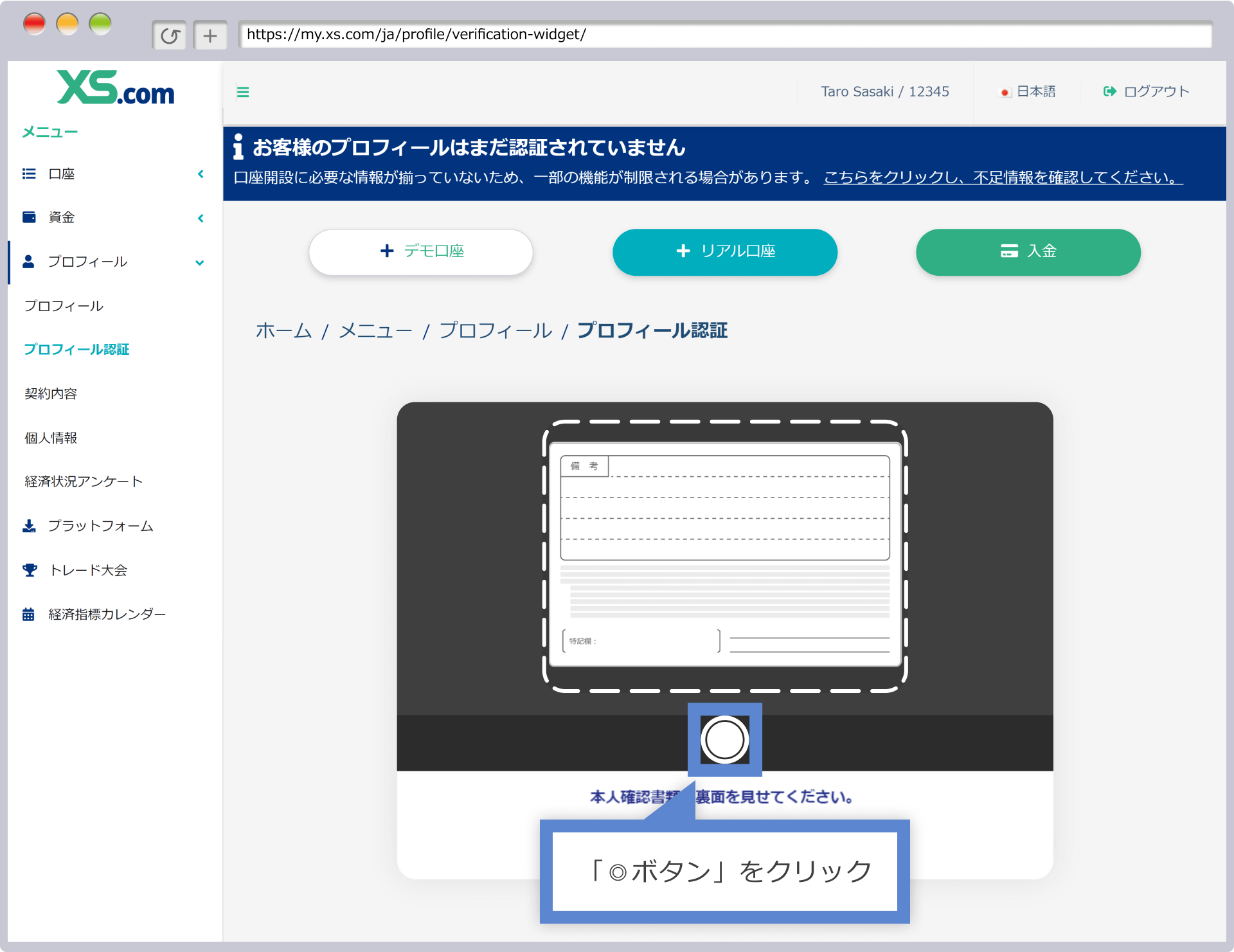Viewport: 1234px width, 952px height.
Task: Click the Taro Sasaki / 12345 account name
Action: pos(885,92)
